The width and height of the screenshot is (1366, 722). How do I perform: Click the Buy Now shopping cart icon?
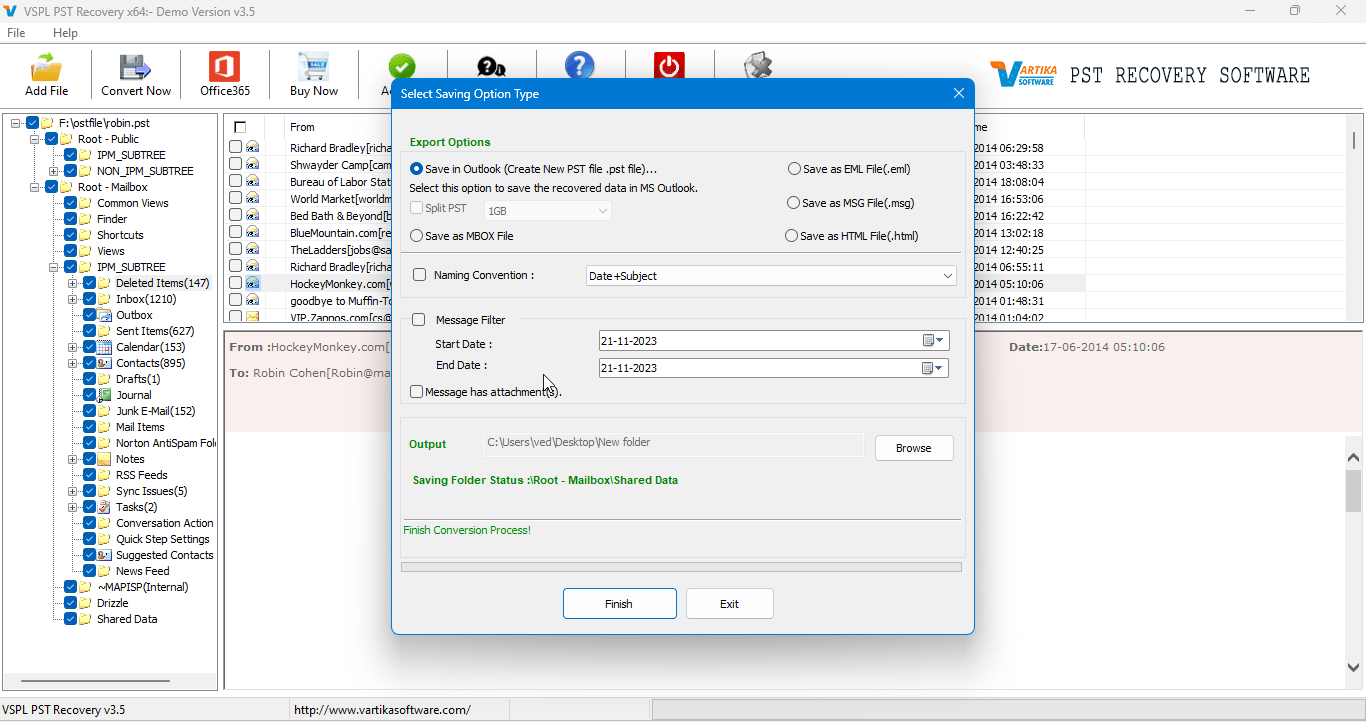click(x=313, y=67)
